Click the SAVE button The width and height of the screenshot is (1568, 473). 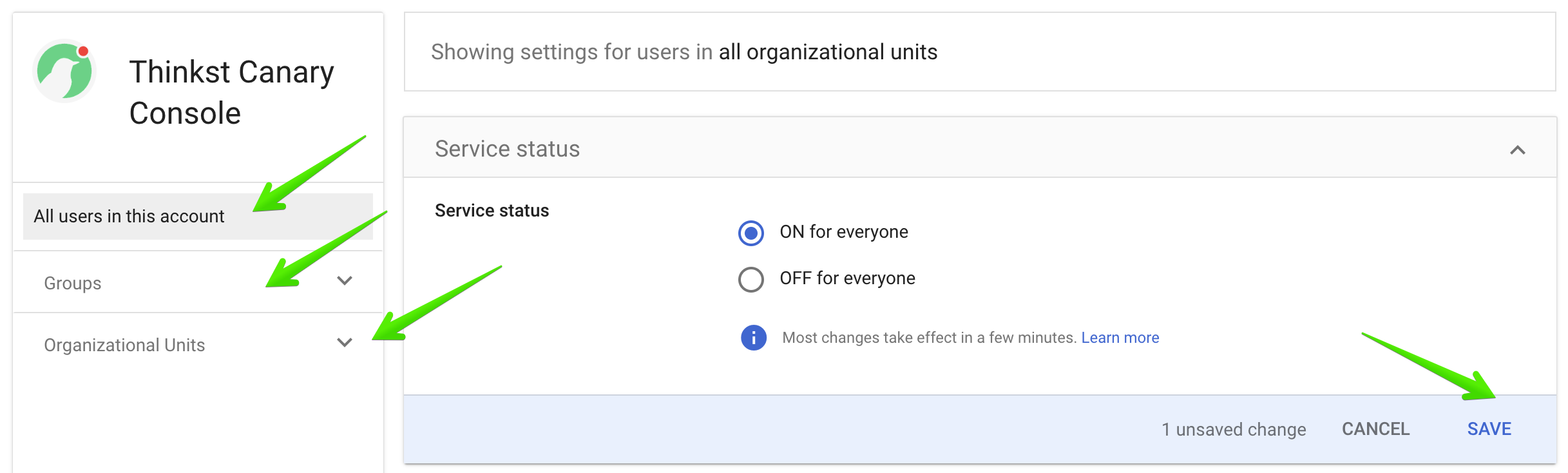point(1489,429)
